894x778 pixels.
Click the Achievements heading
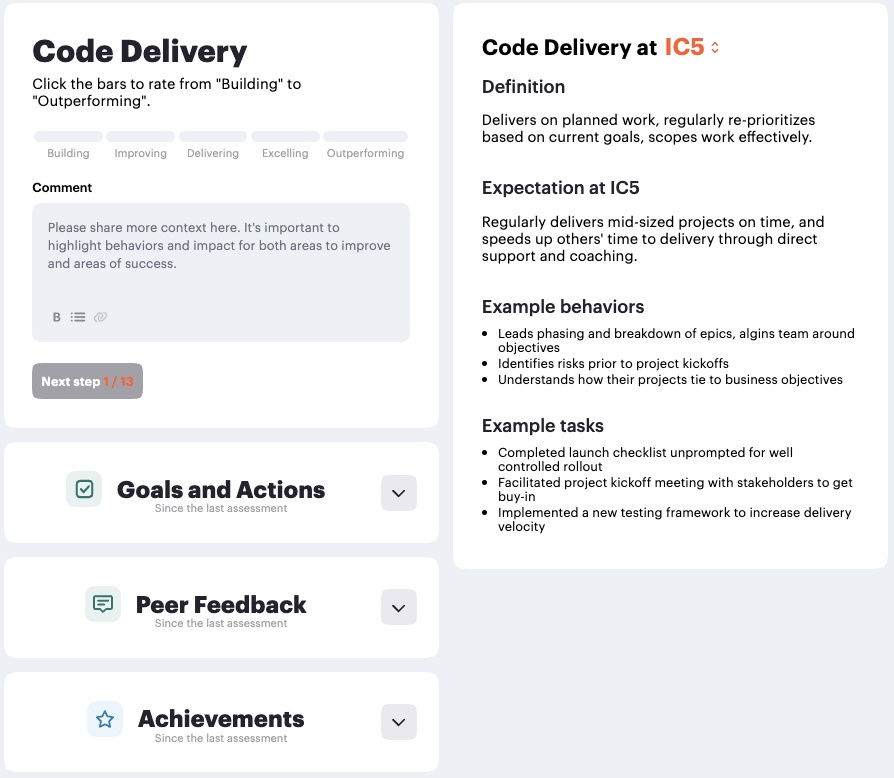click(x=221, y=719)
